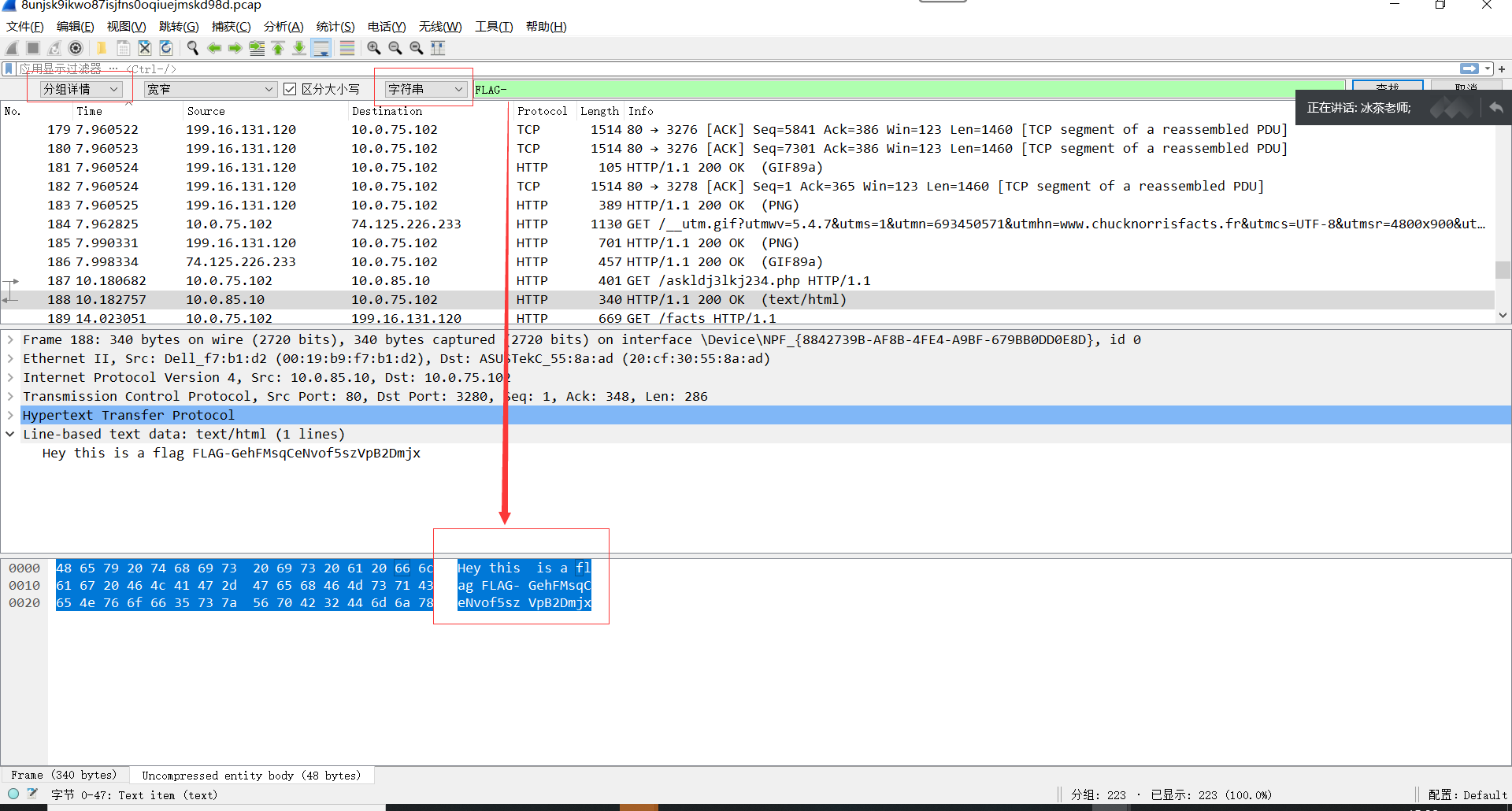Viewport: 1512px width, 811px height.
Task: Click reply arrow on speaking overlay
Action: 1495,107
